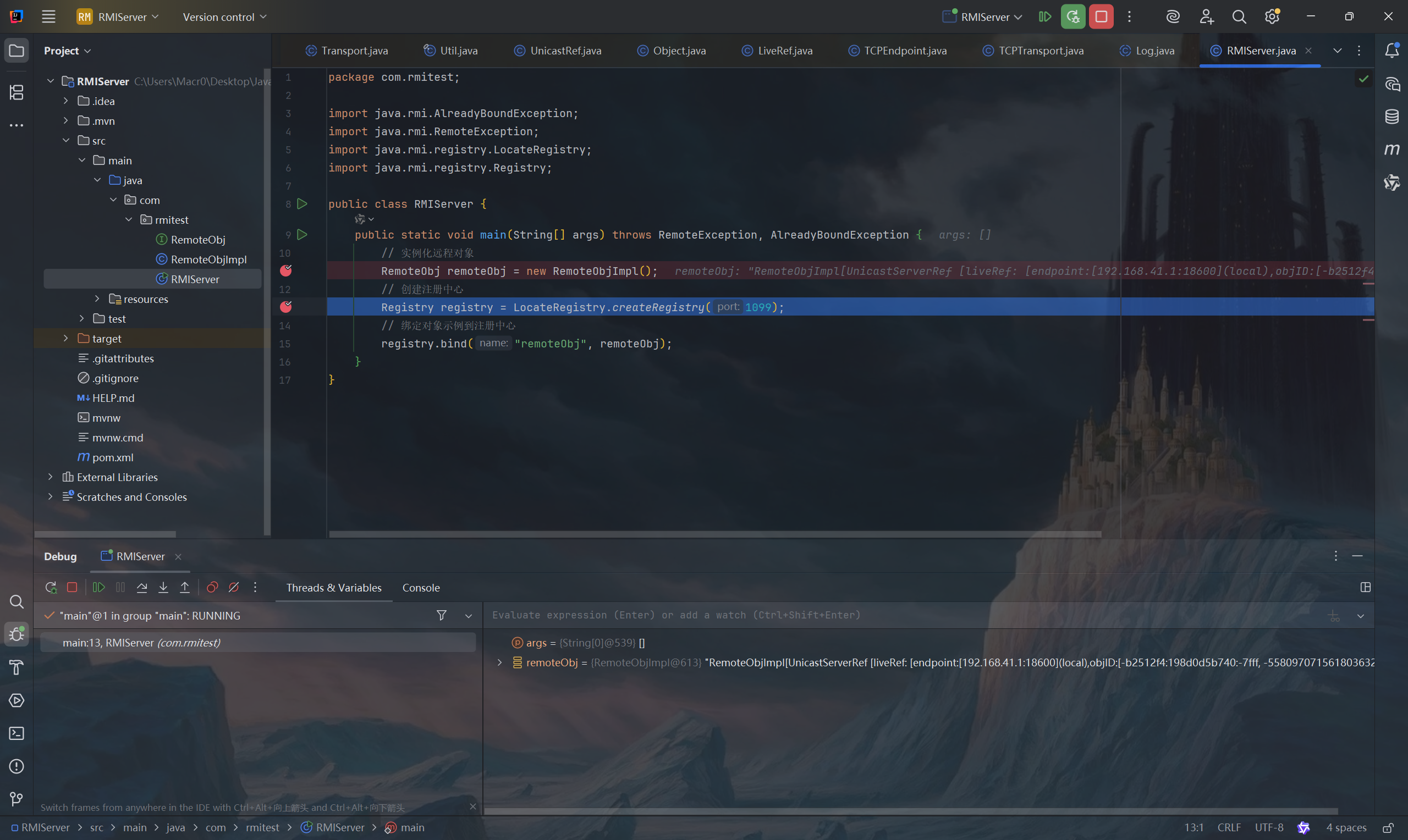Run class RMIServer gutter arrow line 8

tap(302, 203)
